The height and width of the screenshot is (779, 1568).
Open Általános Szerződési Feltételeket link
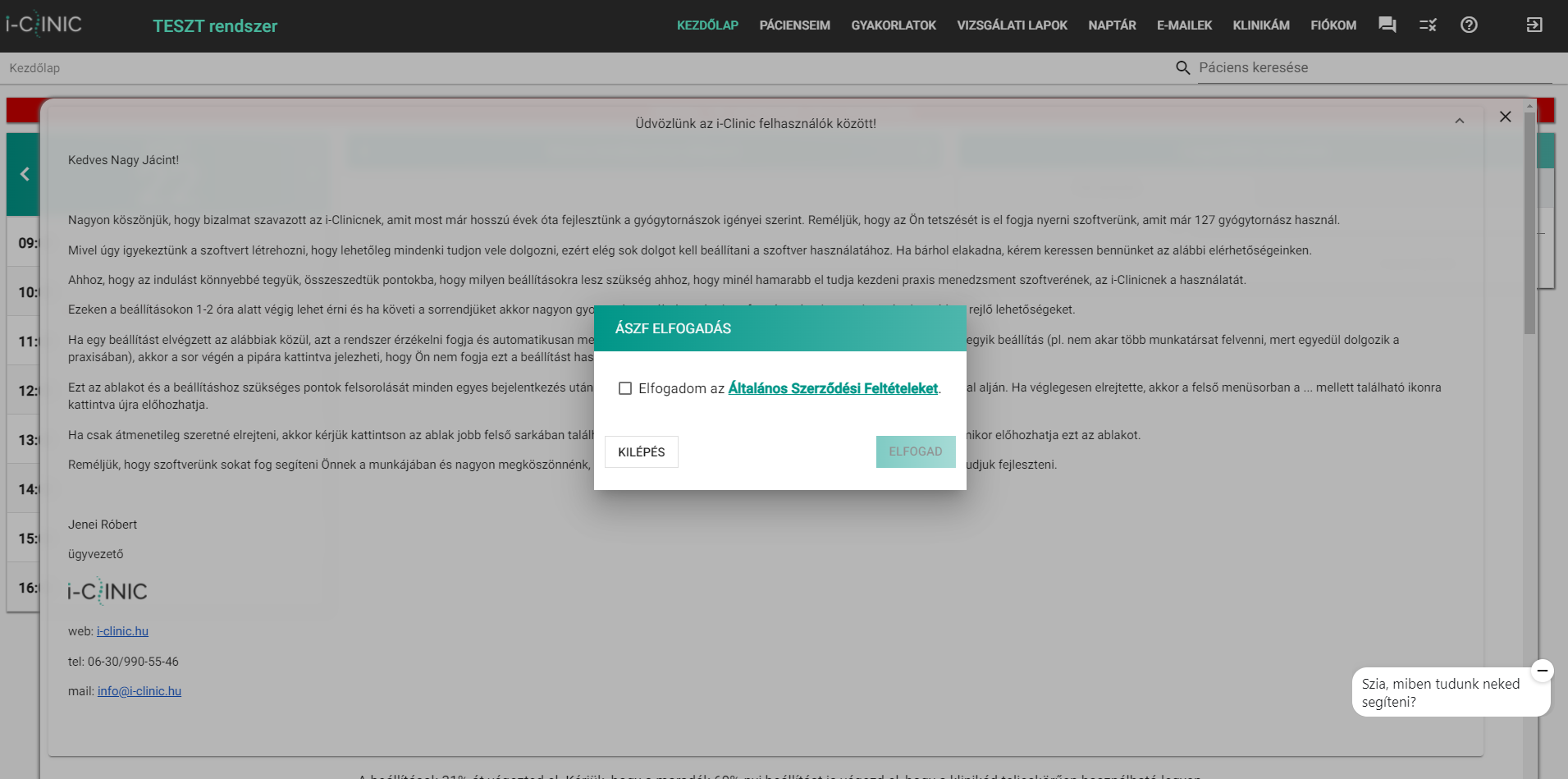click(x=832, y=388)
